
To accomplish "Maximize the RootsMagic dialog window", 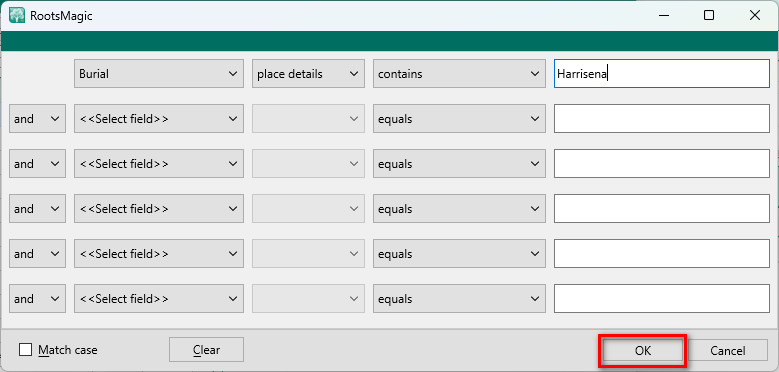I will 709,15.
